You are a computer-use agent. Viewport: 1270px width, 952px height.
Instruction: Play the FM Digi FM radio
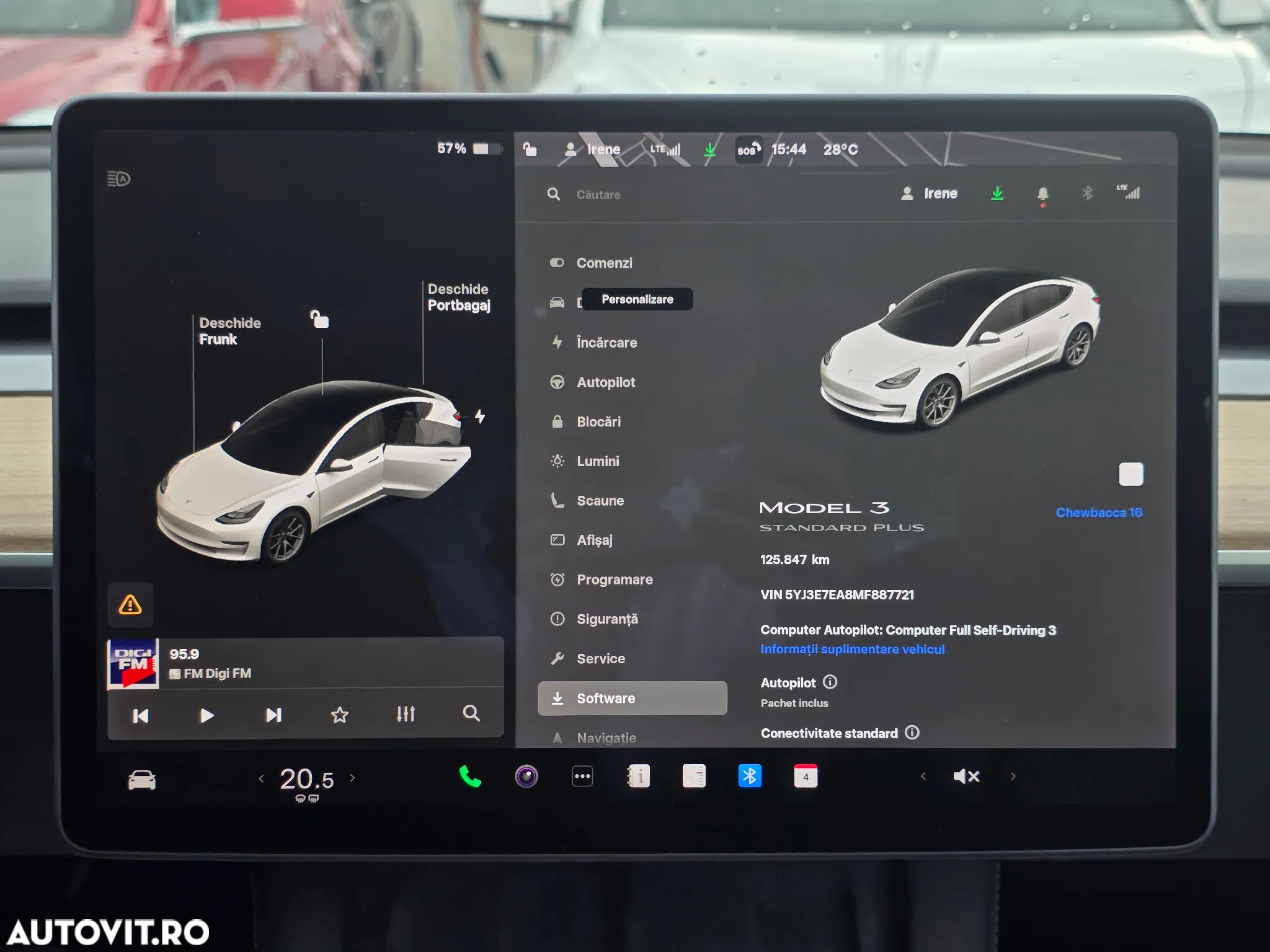pyautogui.click(x=206, y=716)
